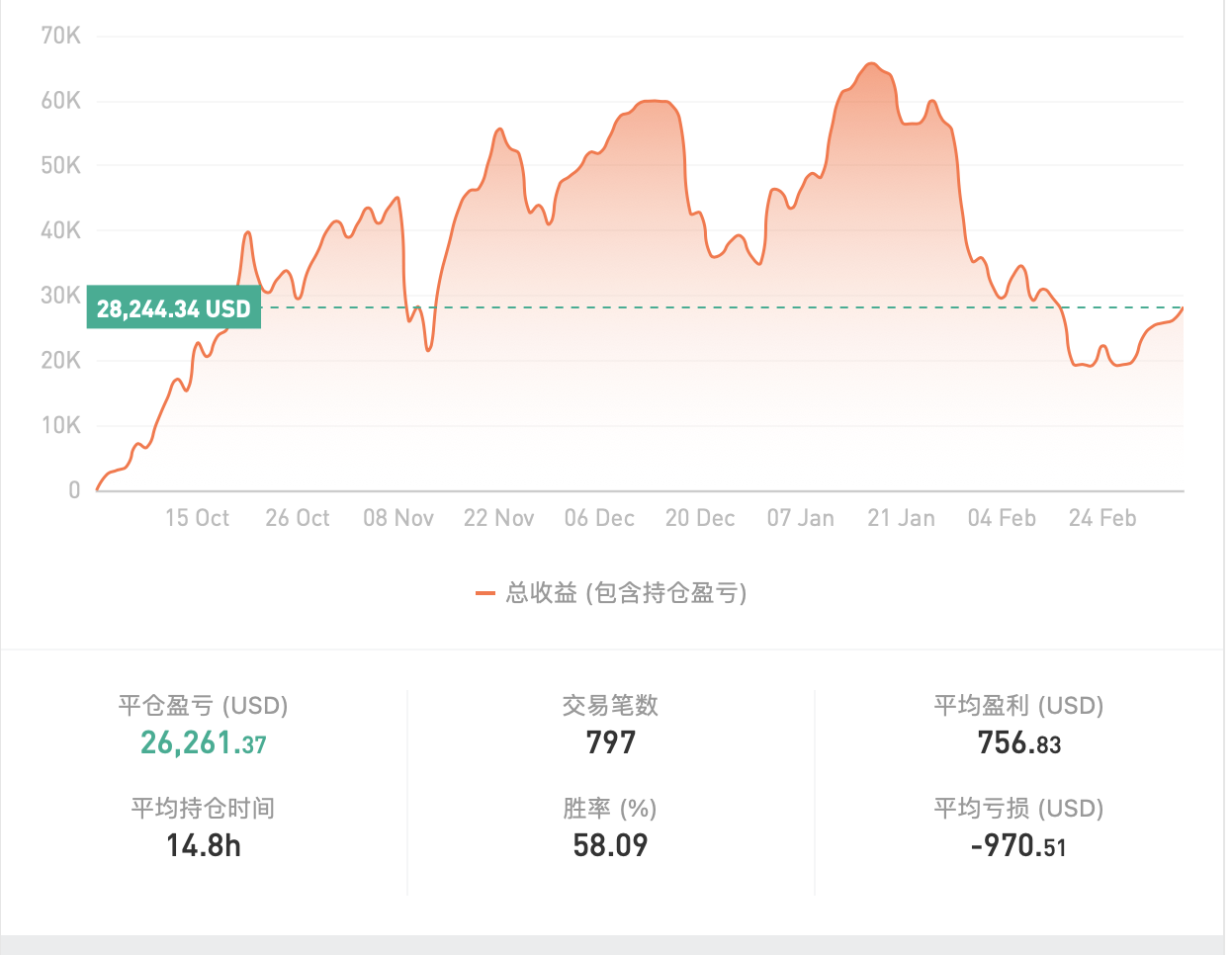Click the 平均亏损 -970.51 statistic
The width and height of the screenshot is (1232, 955).
[x=1019, y=846]
